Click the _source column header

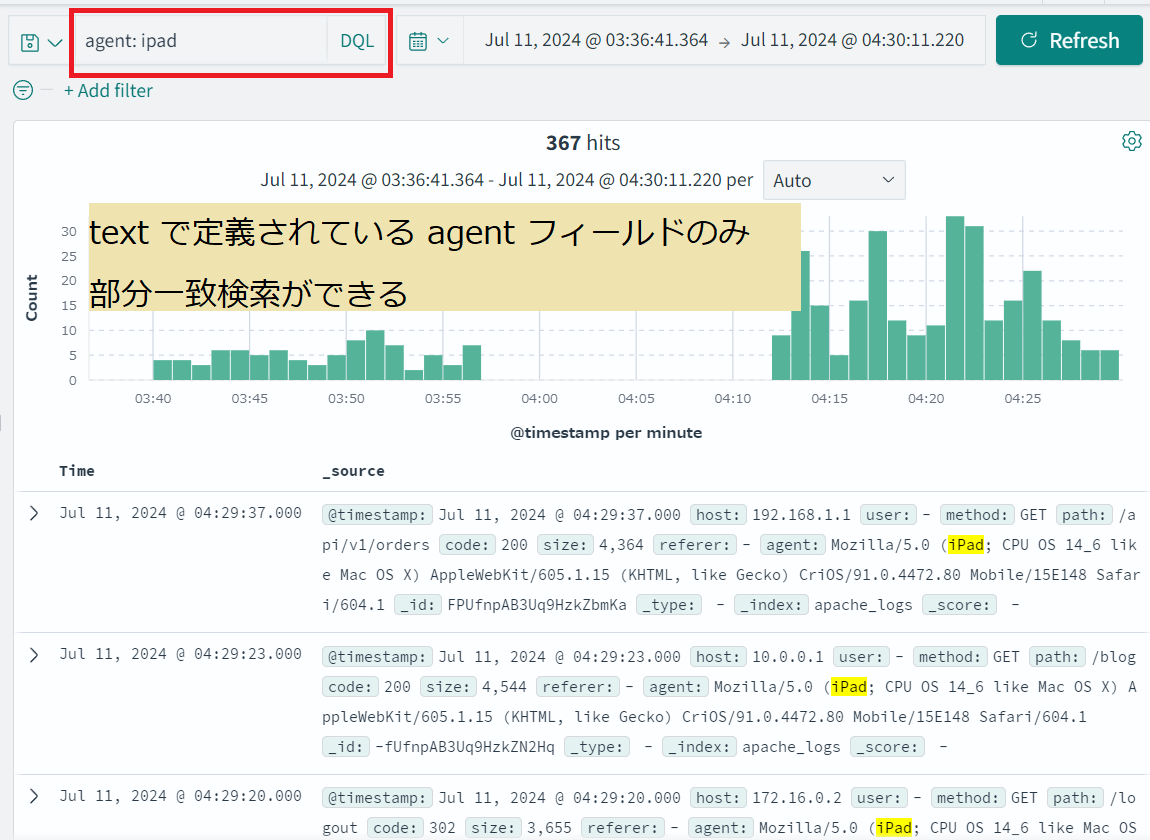pyautogui.click(x=354, y=471)
